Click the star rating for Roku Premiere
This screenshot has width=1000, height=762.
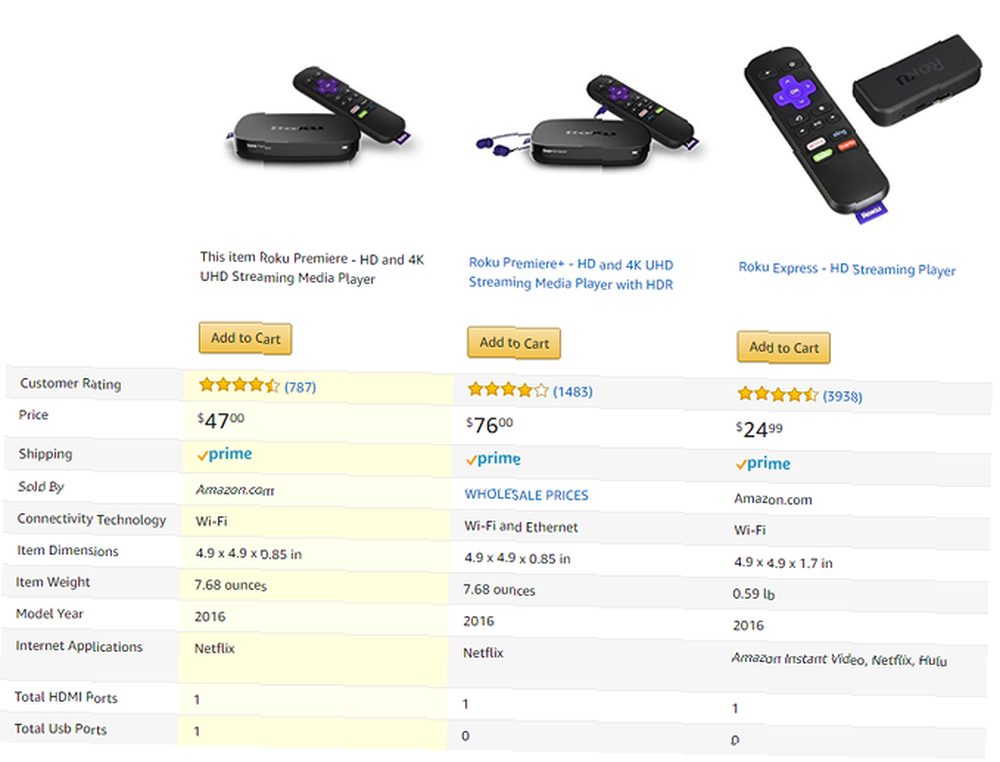pyautogui.click(x=239, y=385)
